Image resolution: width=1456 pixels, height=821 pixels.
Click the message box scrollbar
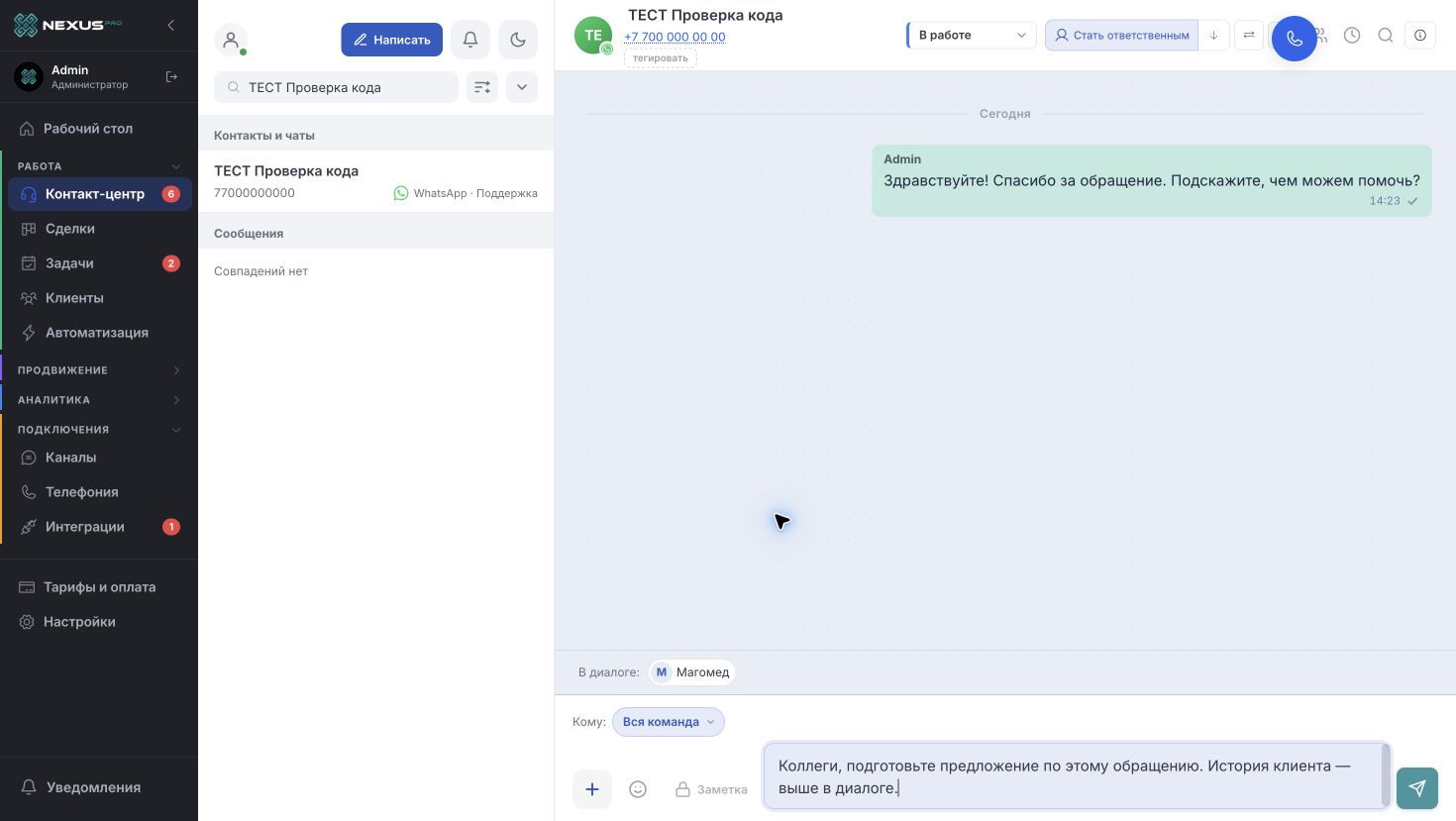pyautogui.click(x=1386, y=775)
